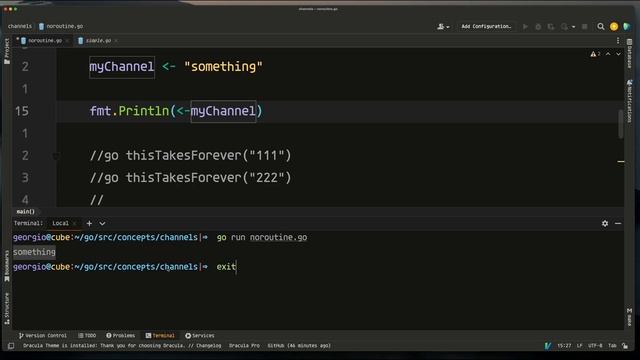Image resolution: width=640 pixels, height=360 pixels.
Task: Click the "something" string literal in code
Action: click(x=223, y=67)
